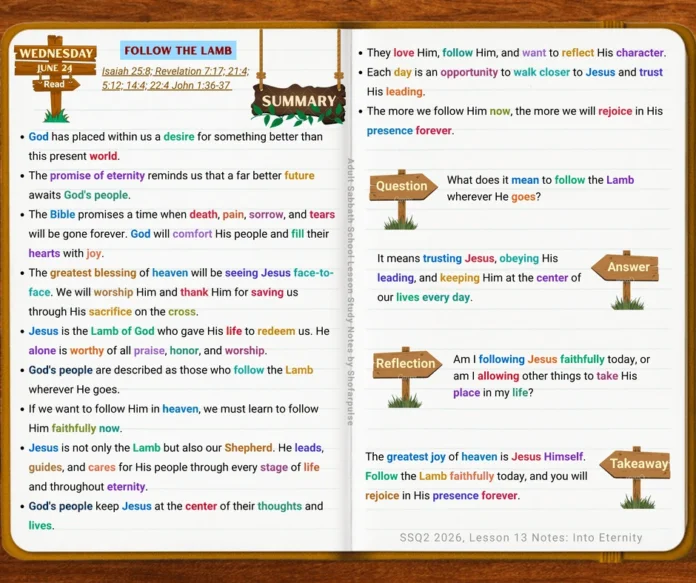Click the line starting 'The greatest blessing of heaven'
This screenshot has width=696, height=583.
coord(181,273)
